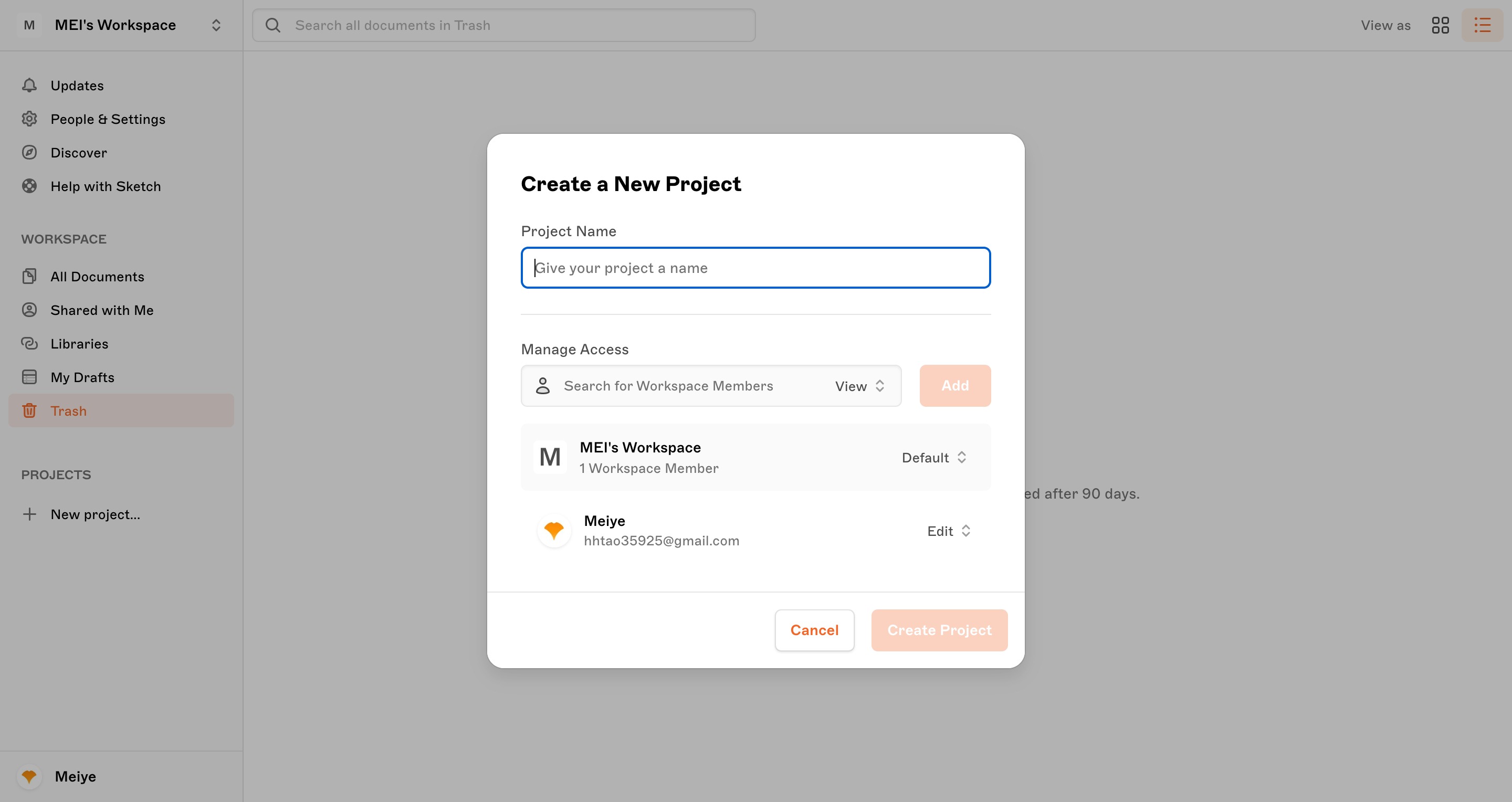Click the My Drafts icon
Image resolution: width=1512 pixels, height=802 pixels.
point(29,377)
